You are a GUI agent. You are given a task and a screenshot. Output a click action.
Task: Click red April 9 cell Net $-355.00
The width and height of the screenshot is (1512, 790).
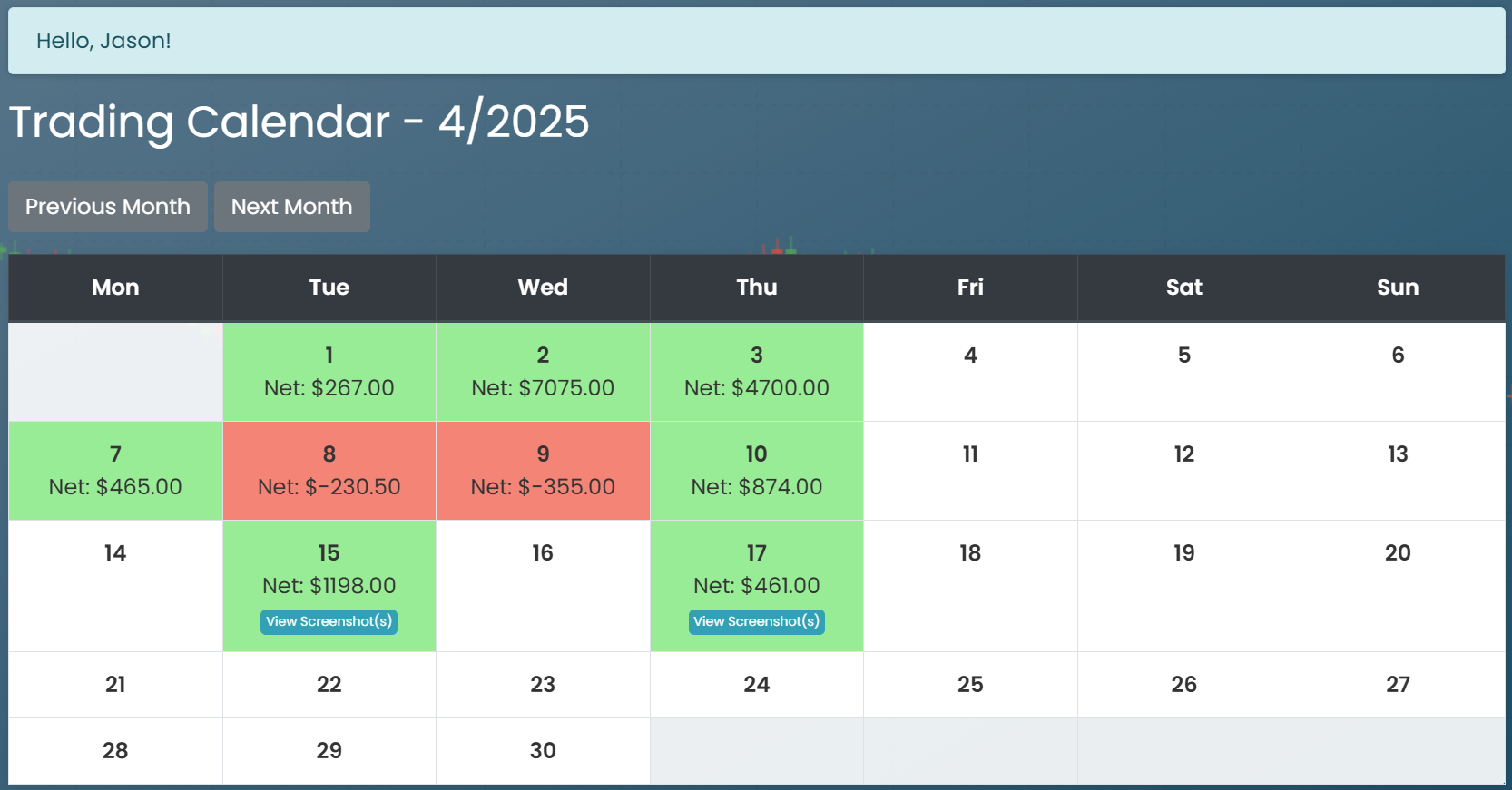(x=543, y=471)
